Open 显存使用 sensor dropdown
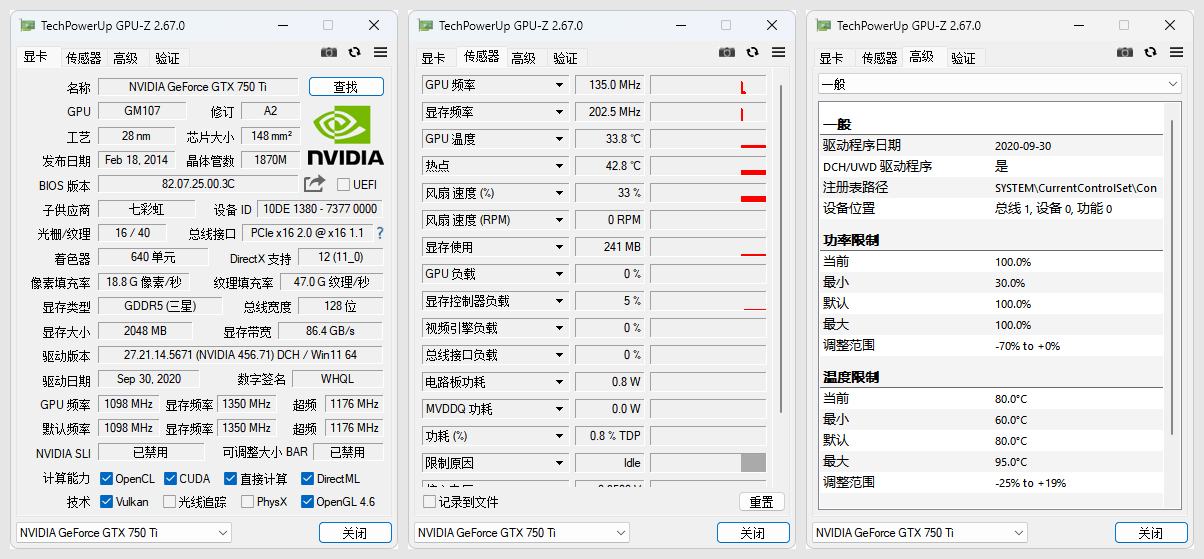 560,247
